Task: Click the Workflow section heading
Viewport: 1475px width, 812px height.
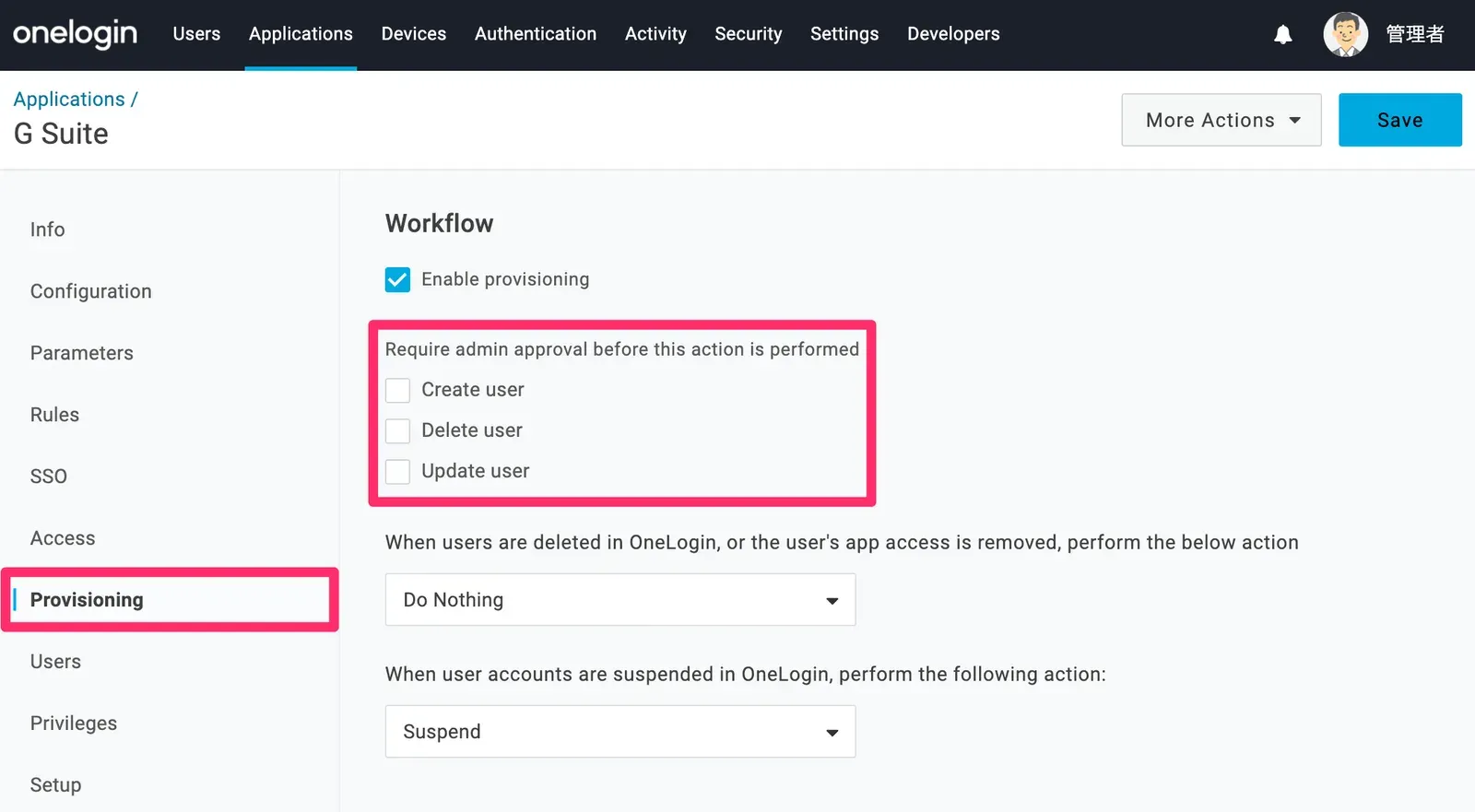Action: coord(439,224)
